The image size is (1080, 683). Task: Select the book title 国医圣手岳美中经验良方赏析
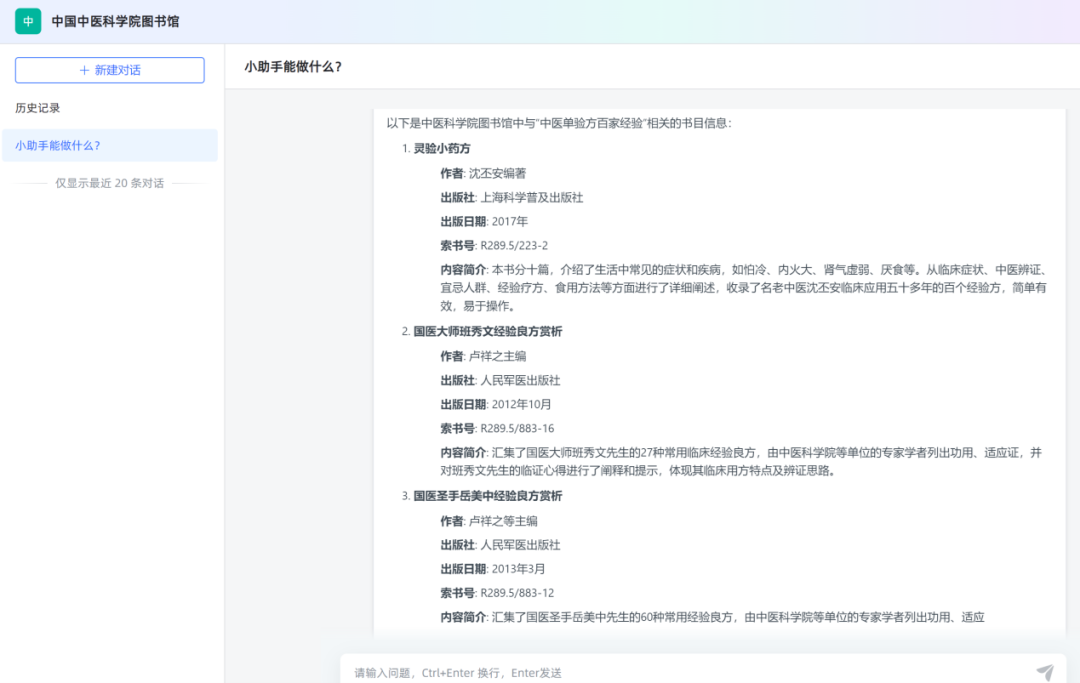[x=488, y=496]
